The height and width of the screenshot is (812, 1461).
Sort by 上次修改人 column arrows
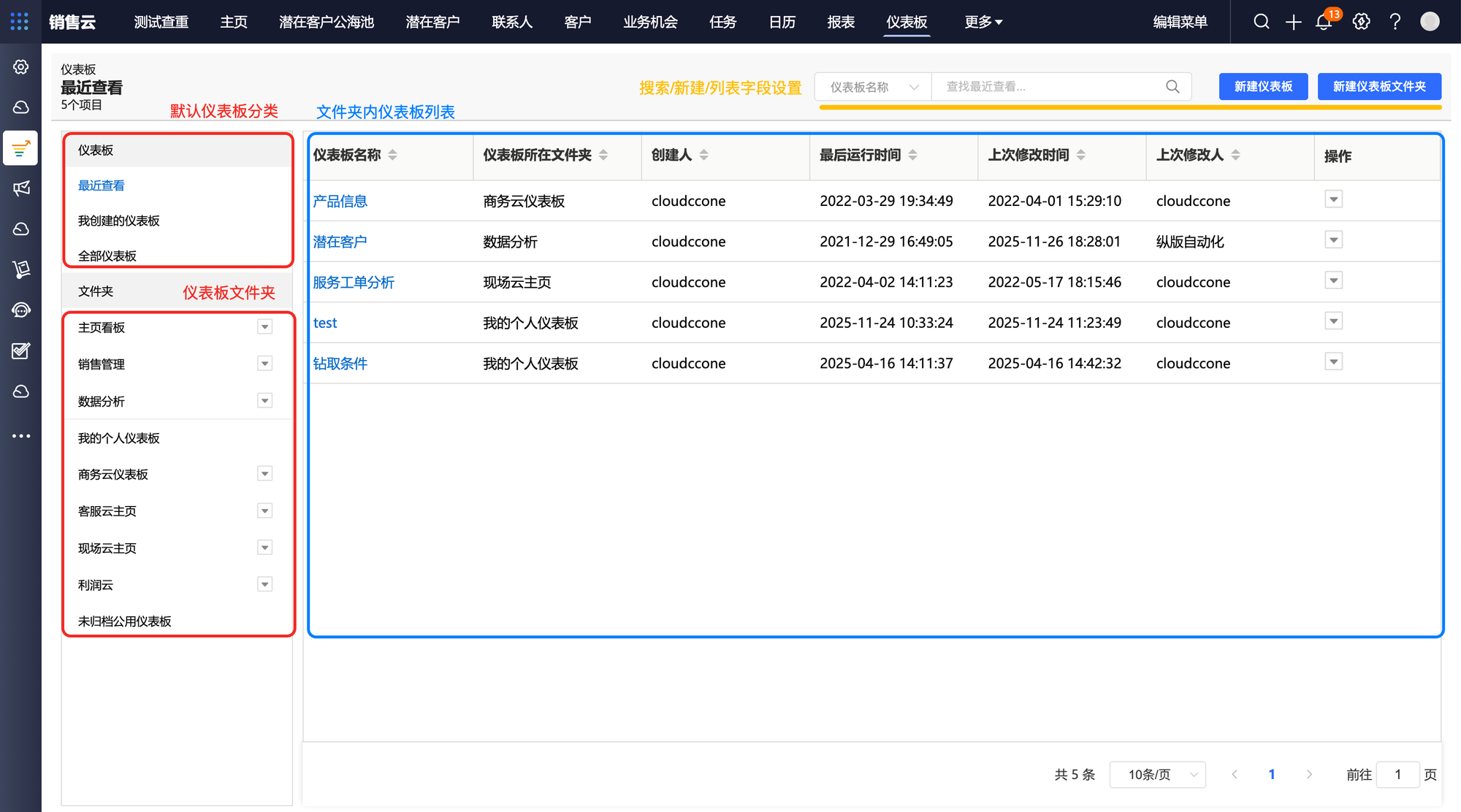click(x=1235, y=155)
